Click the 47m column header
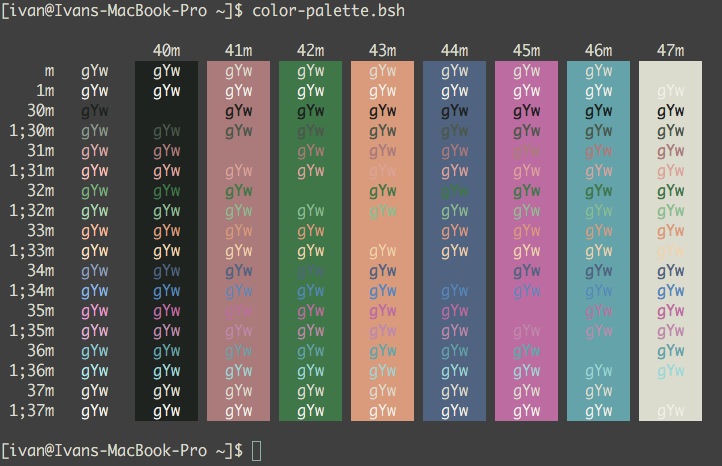This screenshot has width=722, height=466. click(x=670, y=50)
